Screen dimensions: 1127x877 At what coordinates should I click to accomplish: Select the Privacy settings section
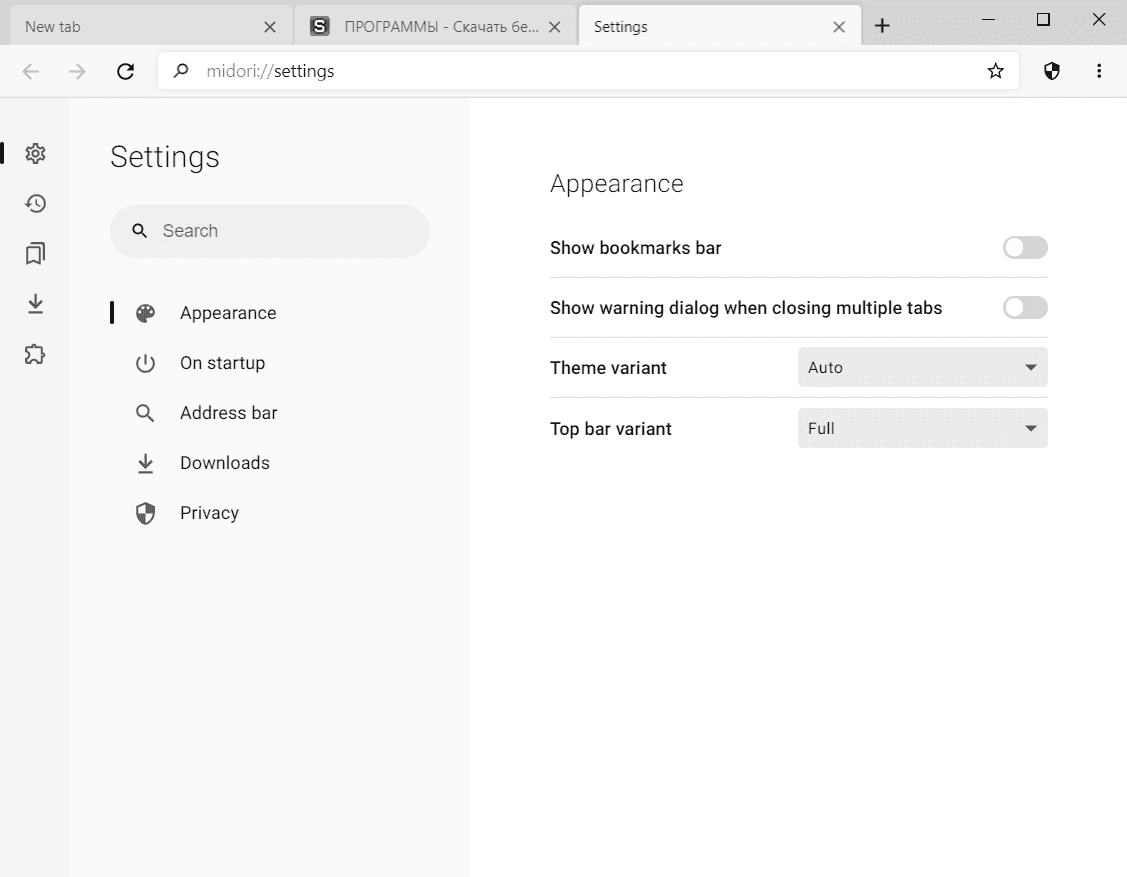point(209,513)
